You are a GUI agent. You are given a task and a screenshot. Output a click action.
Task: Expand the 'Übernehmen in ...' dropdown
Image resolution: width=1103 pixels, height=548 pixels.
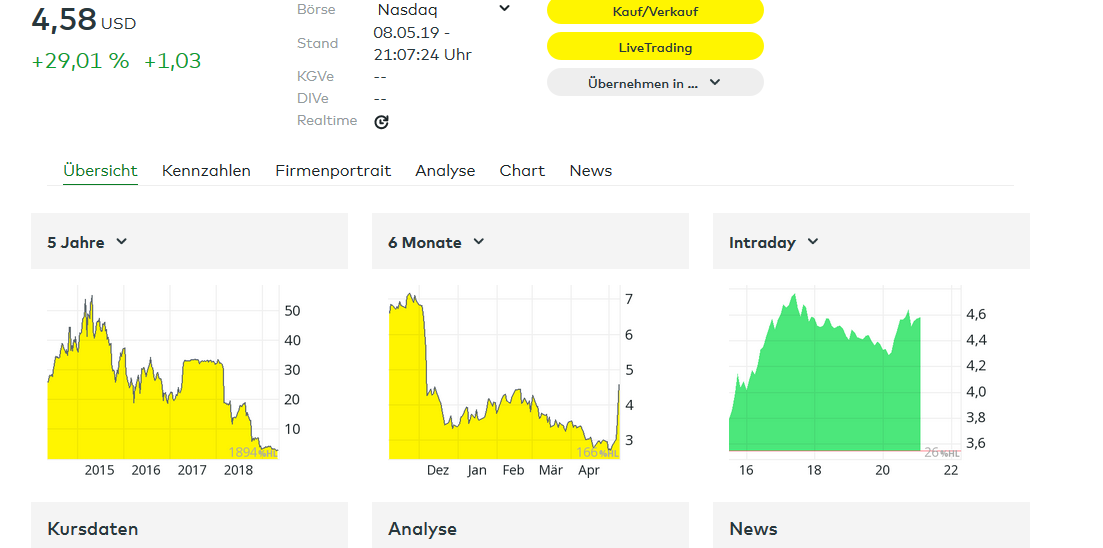655,83
